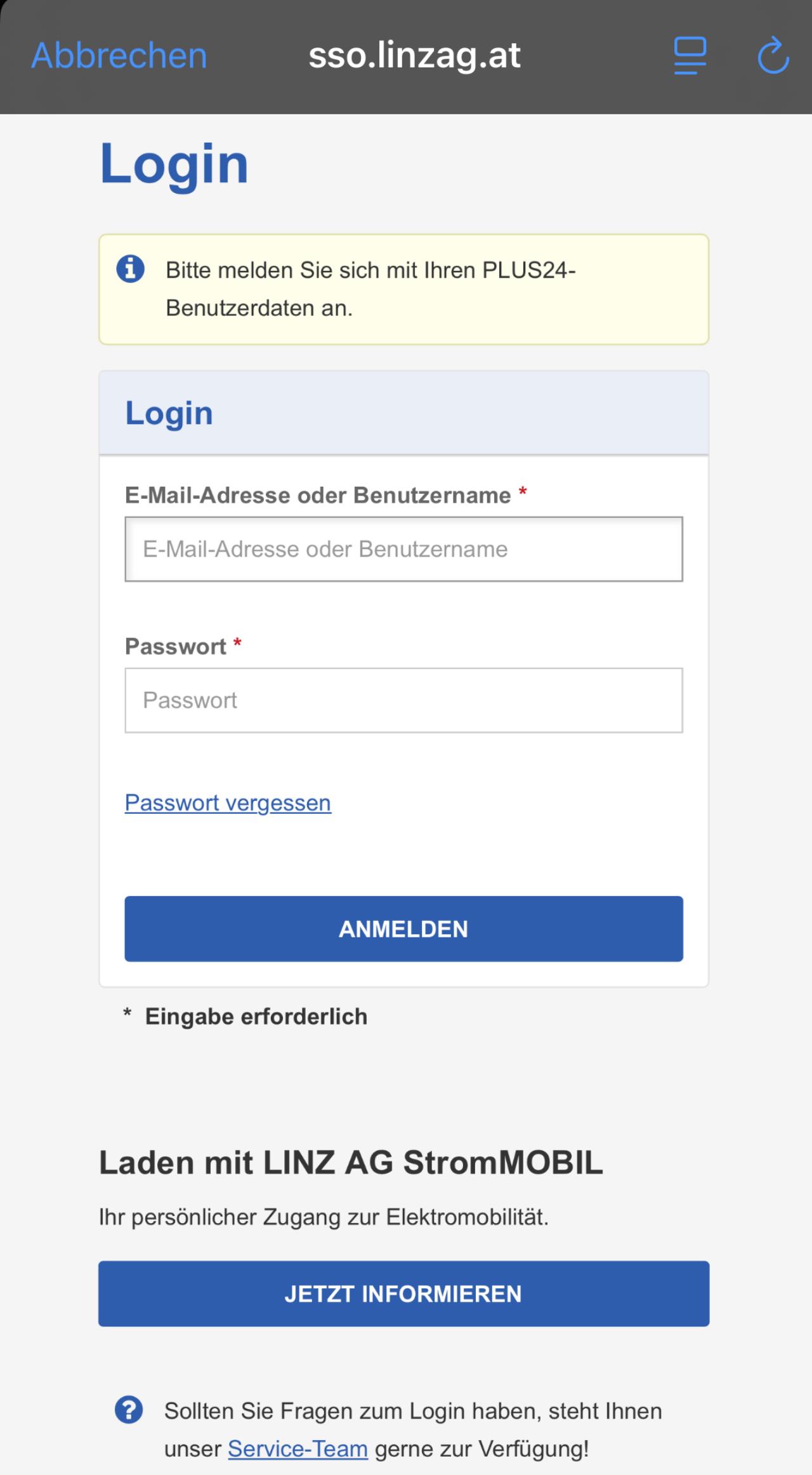The image size is (812, 1475).
Task: Click the Passwort field label
Action: (175, 646)
